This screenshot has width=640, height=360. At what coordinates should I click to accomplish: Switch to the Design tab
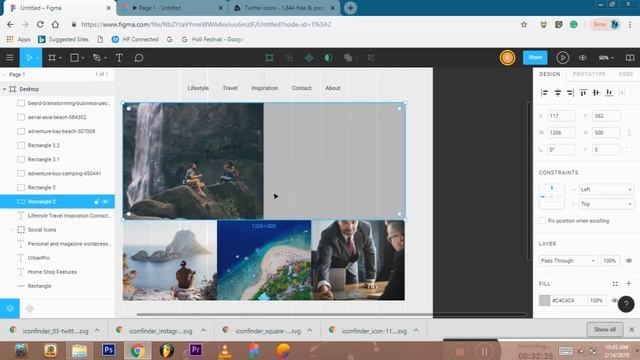tap(550, 74)
